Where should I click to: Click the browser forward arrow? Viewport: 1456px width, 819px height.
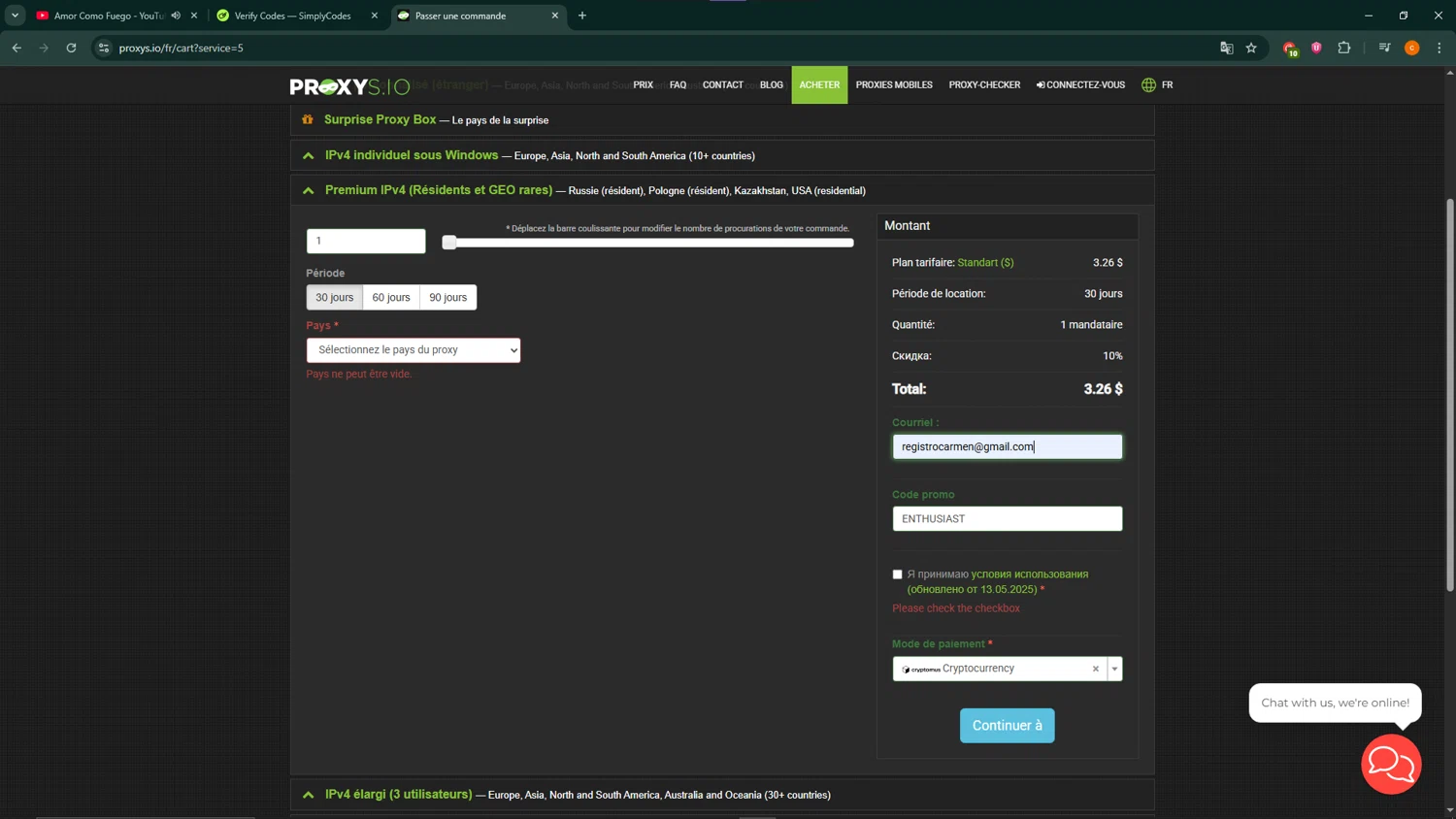[x=44, y=48]
